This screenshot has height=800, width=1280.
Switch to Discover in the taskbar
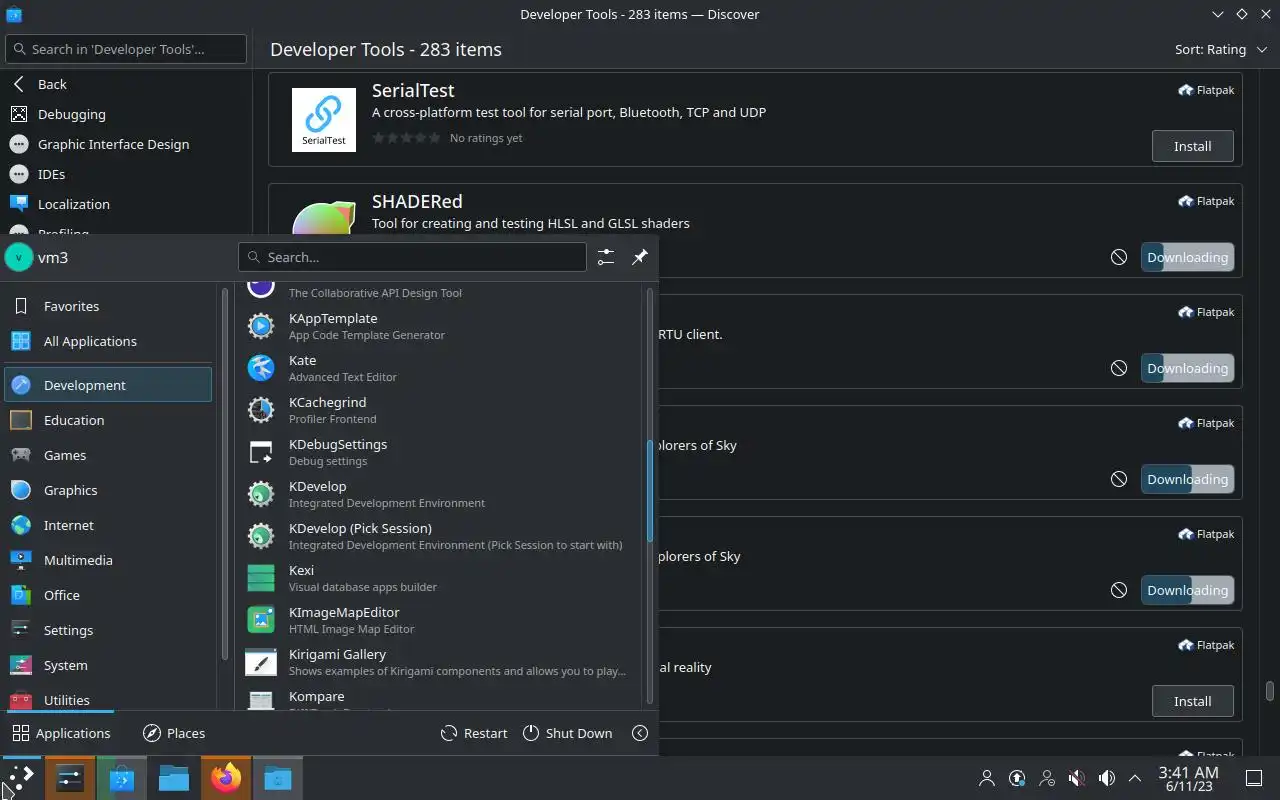[122, 778]
